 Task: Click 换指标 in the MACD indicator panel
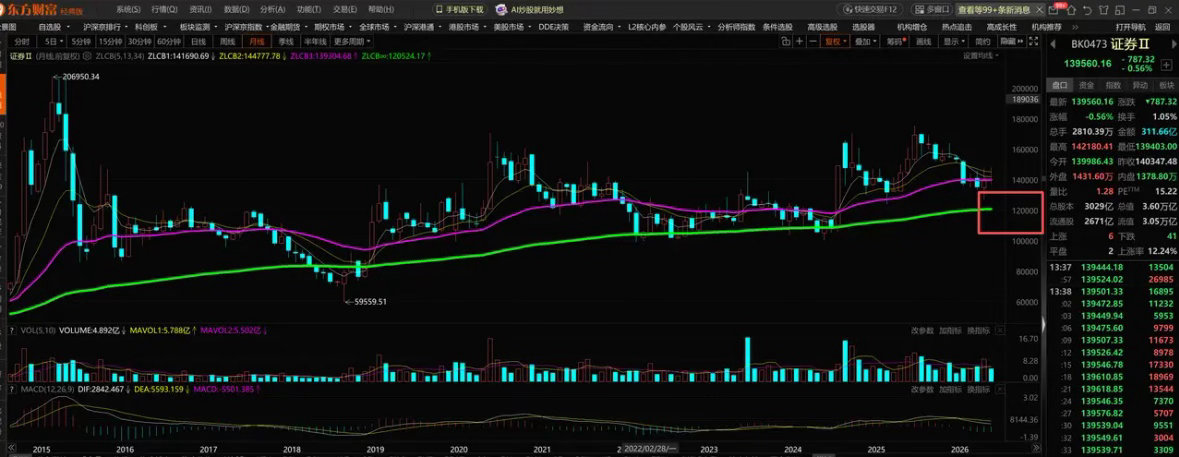pos(977,389)
